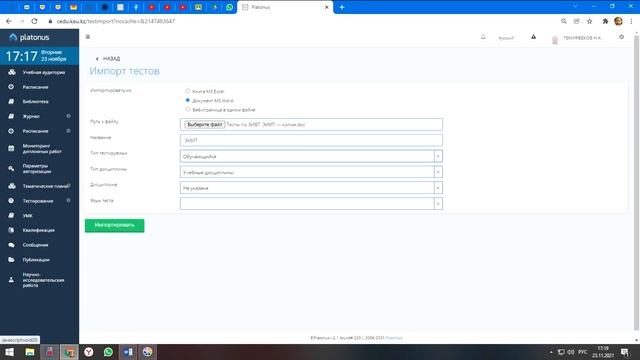Click the РУС keyboard language indicator

tap(583, 352)
